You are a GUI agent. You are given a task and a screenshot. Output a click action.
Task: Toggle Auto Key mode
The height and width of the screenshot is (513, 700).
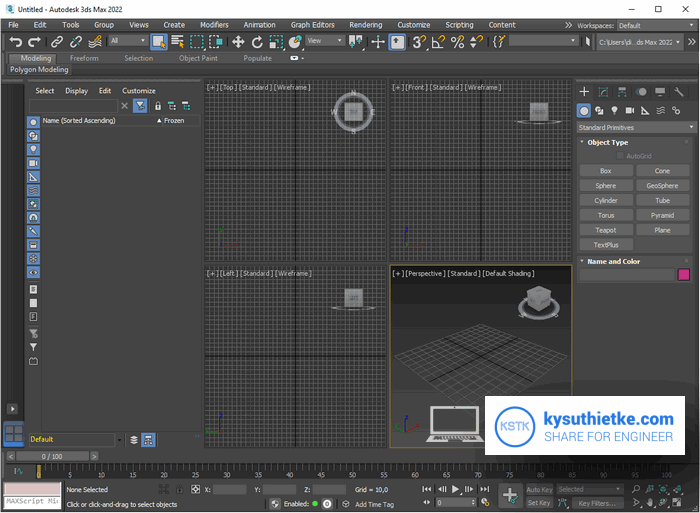click(x=539, y=490)
